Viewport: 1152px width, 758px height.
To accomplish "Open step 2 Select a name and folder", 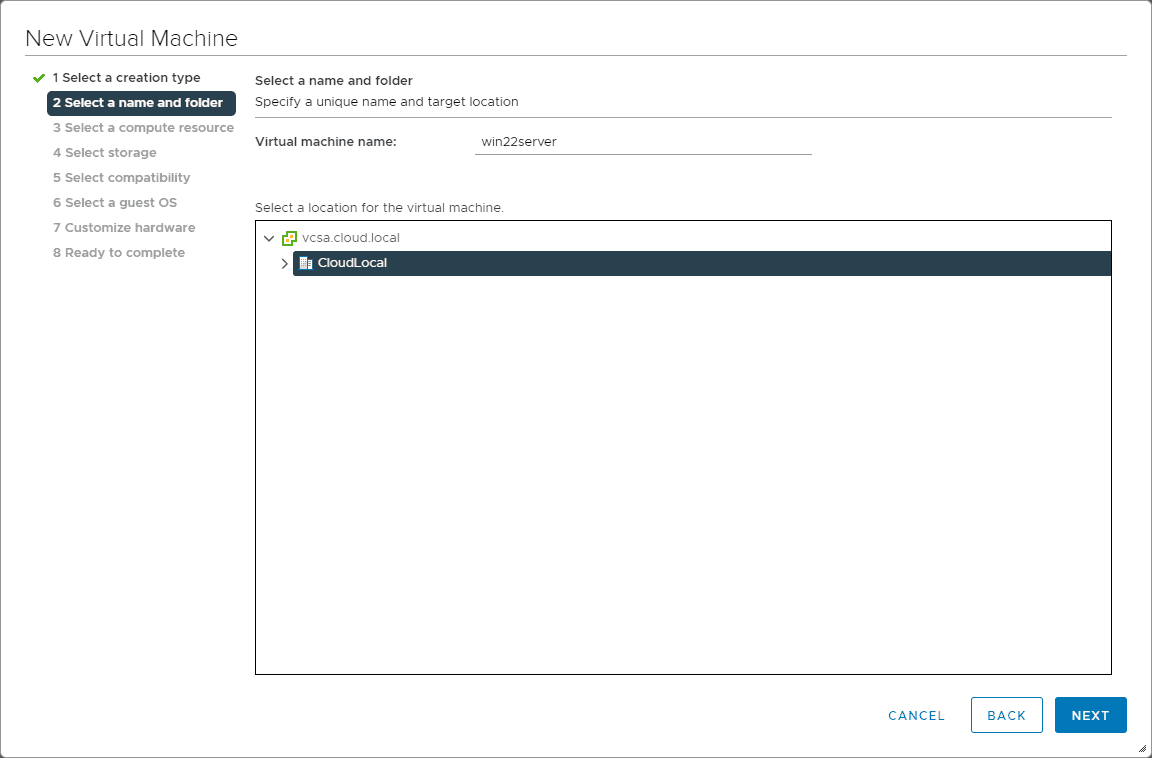I will click(x=141, y=103).
